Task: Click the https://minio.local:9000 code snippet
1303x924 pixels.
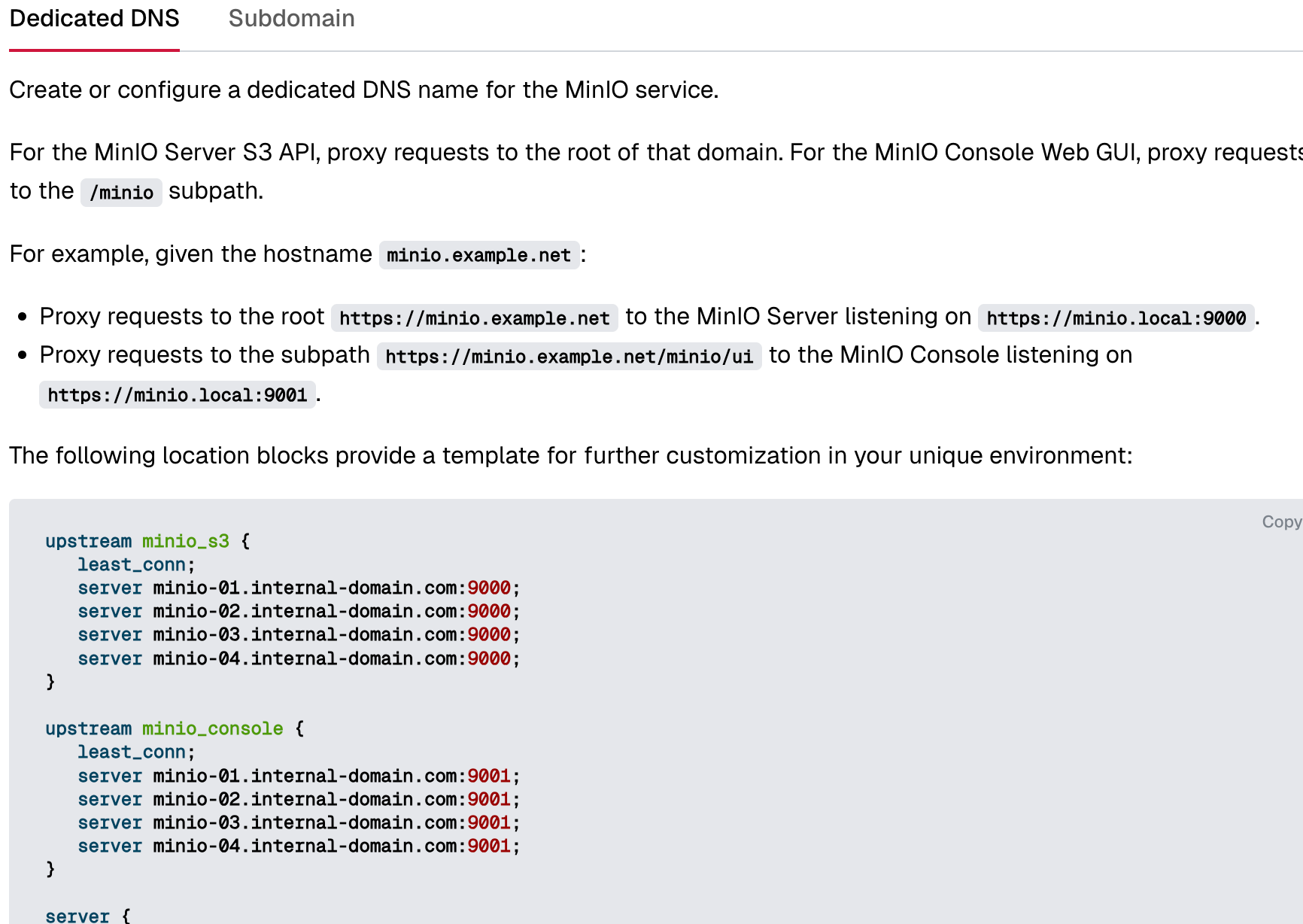Action: point(1116,318)
